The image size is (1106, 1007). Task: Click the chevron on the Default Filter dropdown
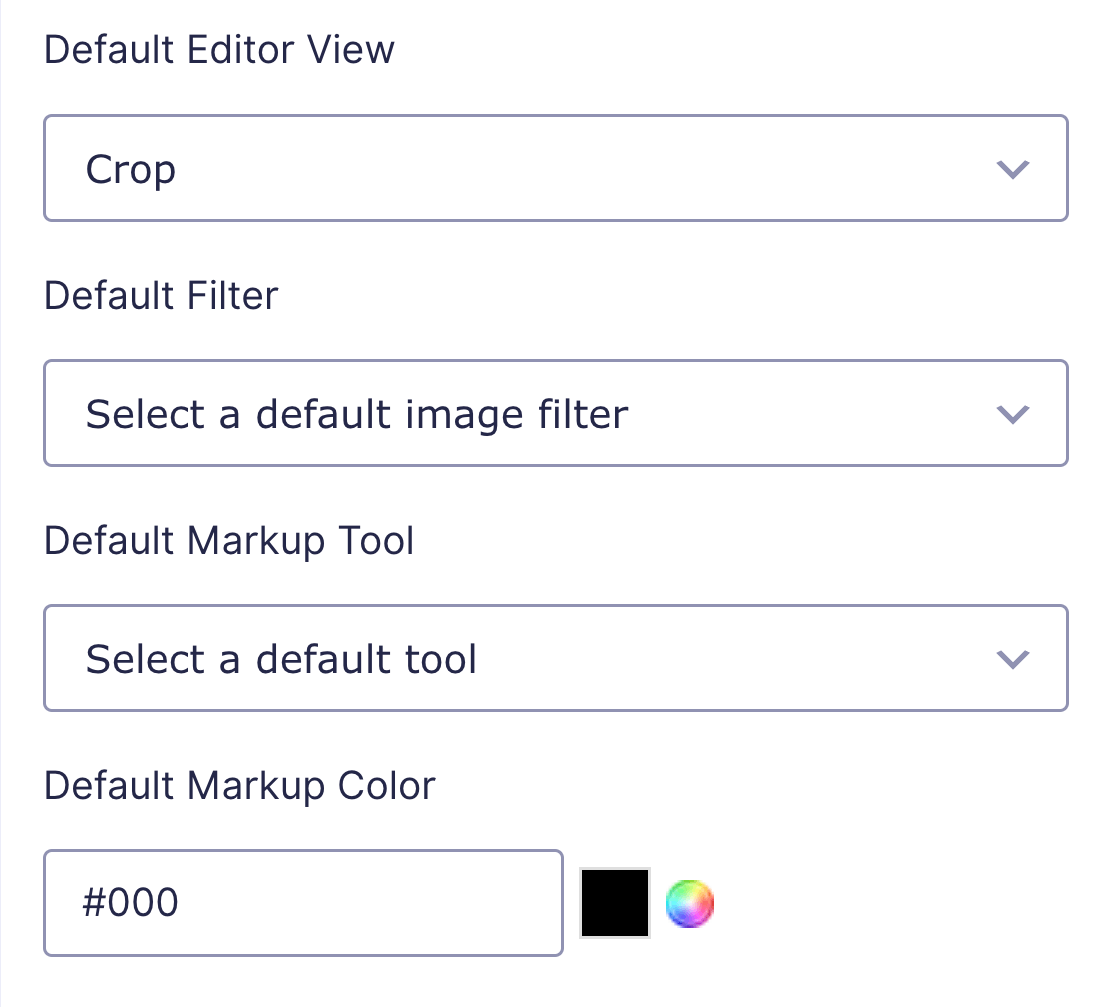1013,413
